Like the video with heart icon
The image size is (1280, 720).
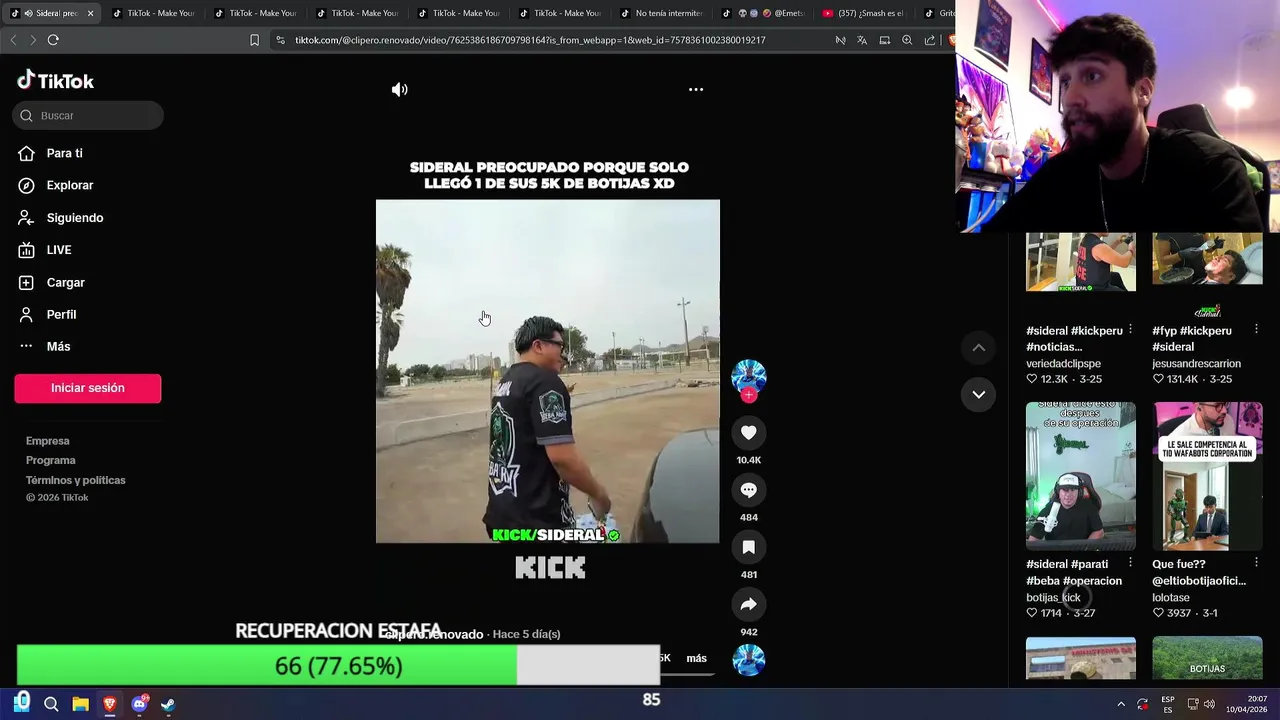(x=748, y=432)
